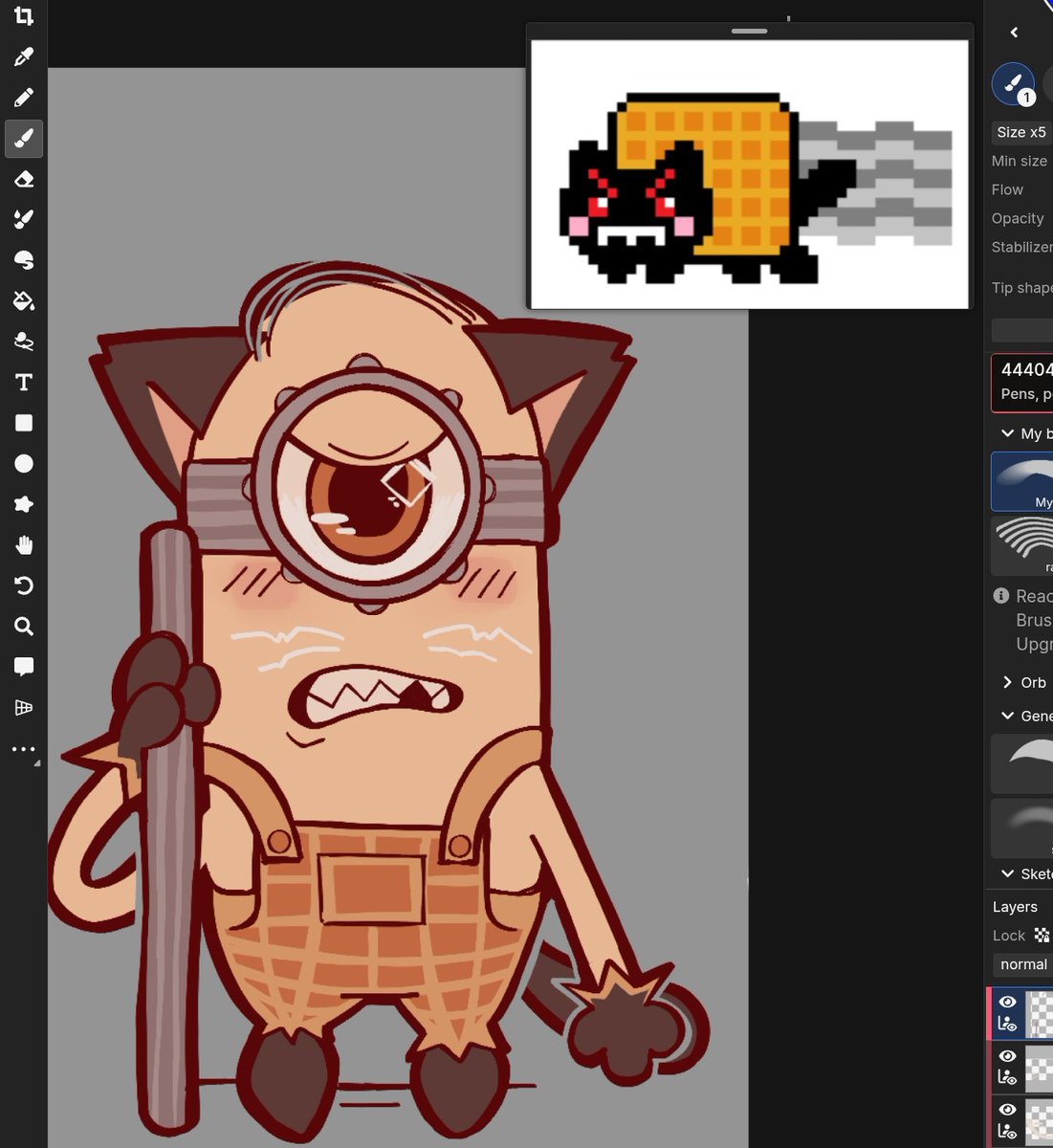Select the second layer thumbnail
The height and width of the screenshot is (1148, 1053).
(1040, 1068)
